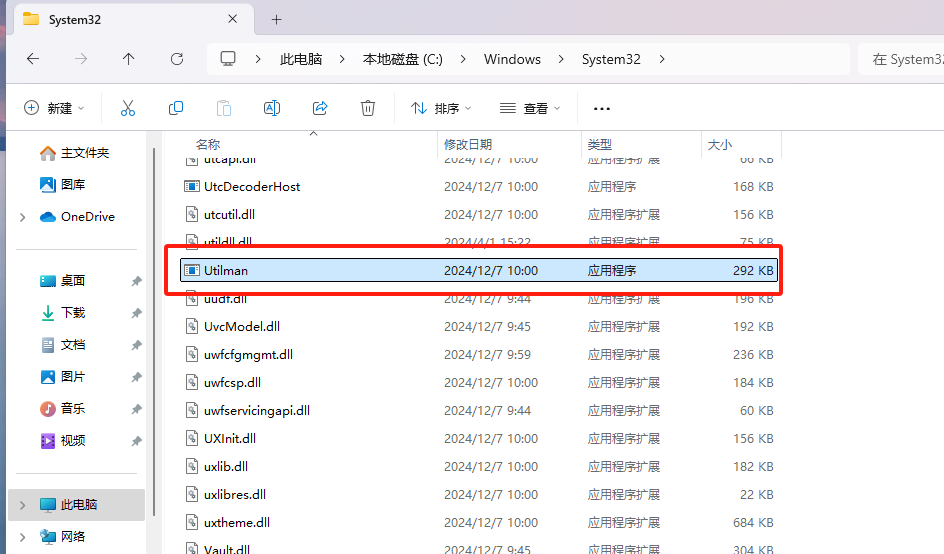Open the 查看 view dropdown
This screenshot has width=944, height=554.
click(530, 108)
